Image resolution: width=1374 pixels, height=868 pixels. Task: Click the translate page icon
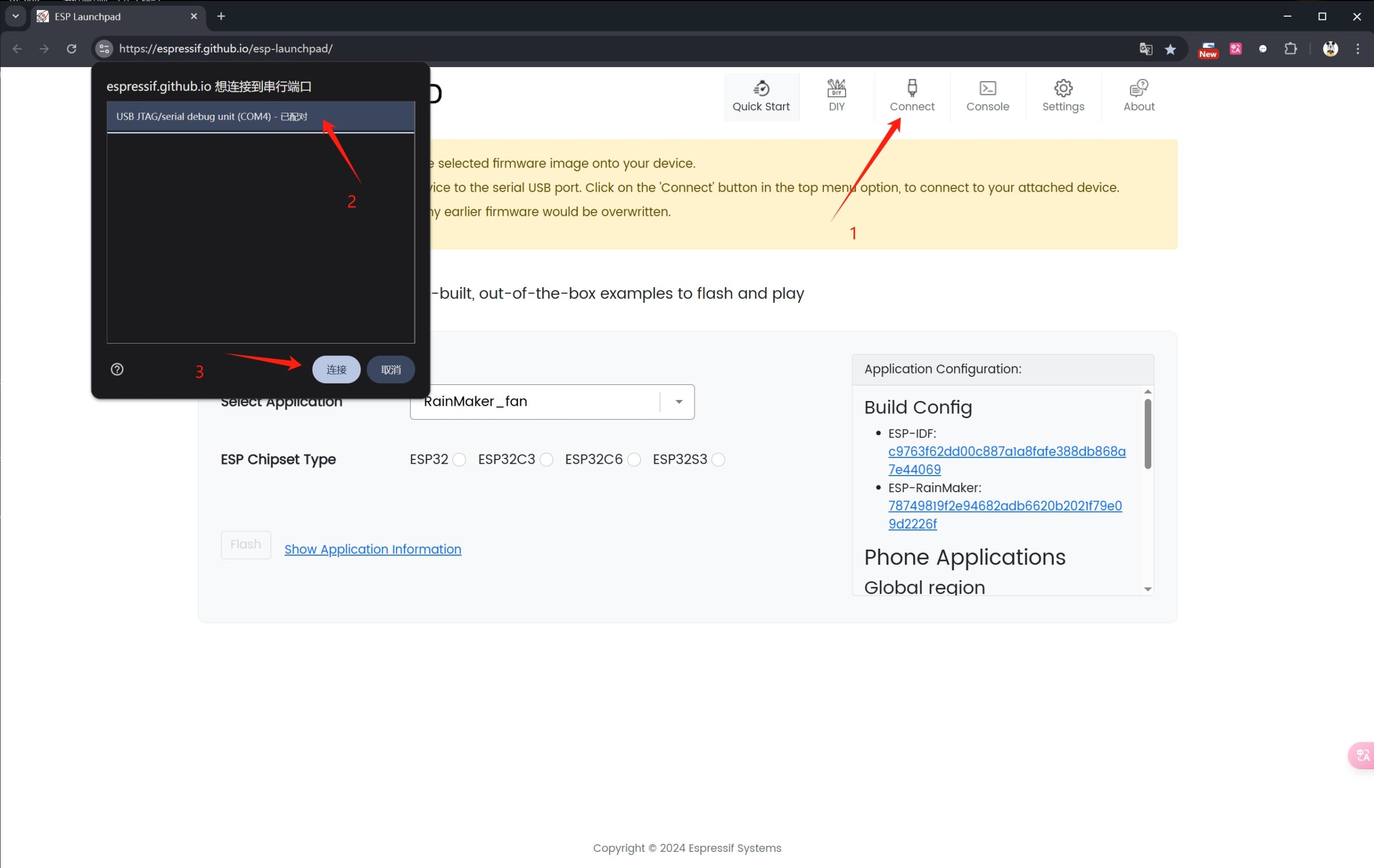pos(1146,48)
